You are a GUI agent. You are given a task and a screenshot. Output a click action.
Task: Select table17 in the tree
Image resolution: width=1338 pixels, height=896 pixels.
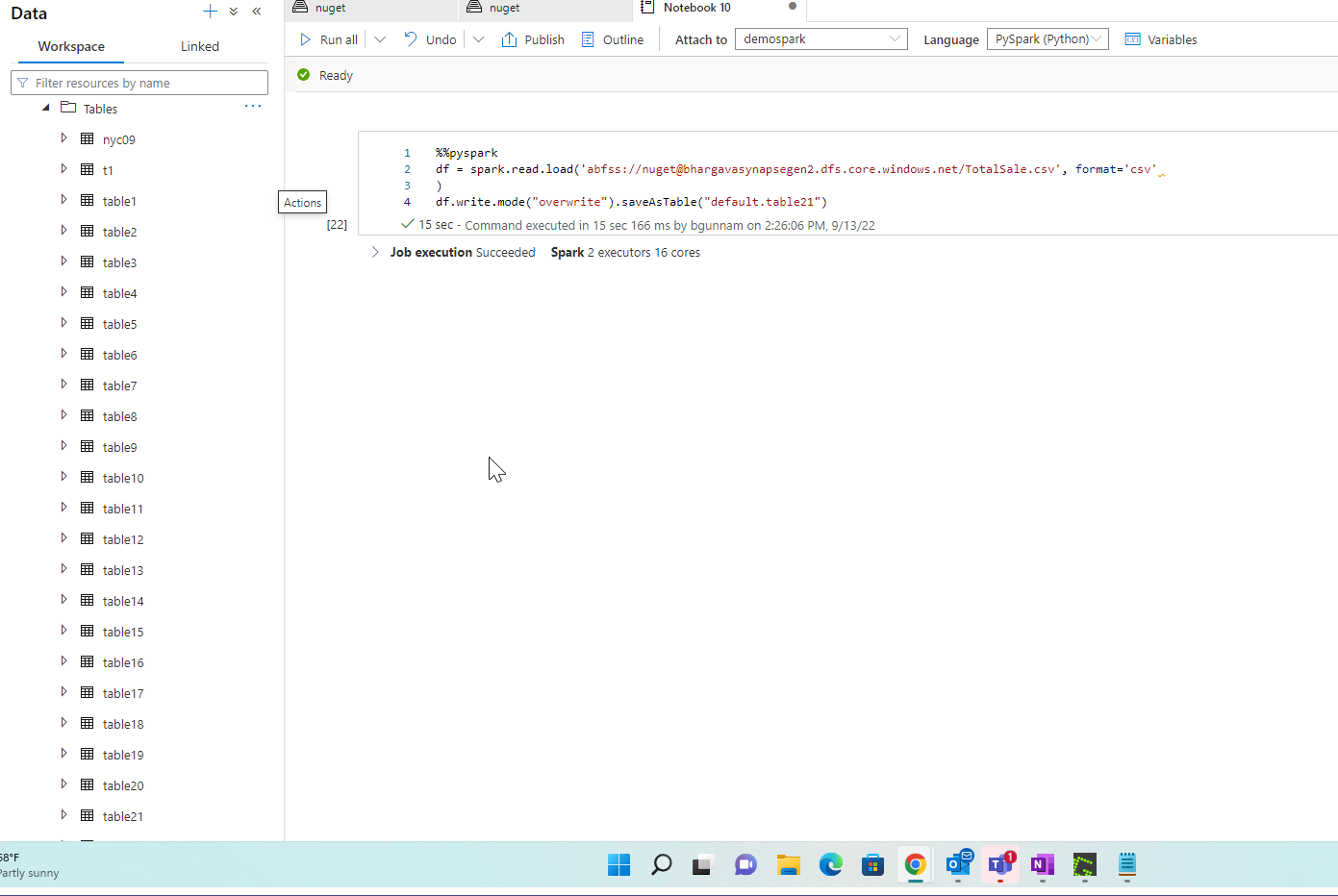tap(123, 693)
